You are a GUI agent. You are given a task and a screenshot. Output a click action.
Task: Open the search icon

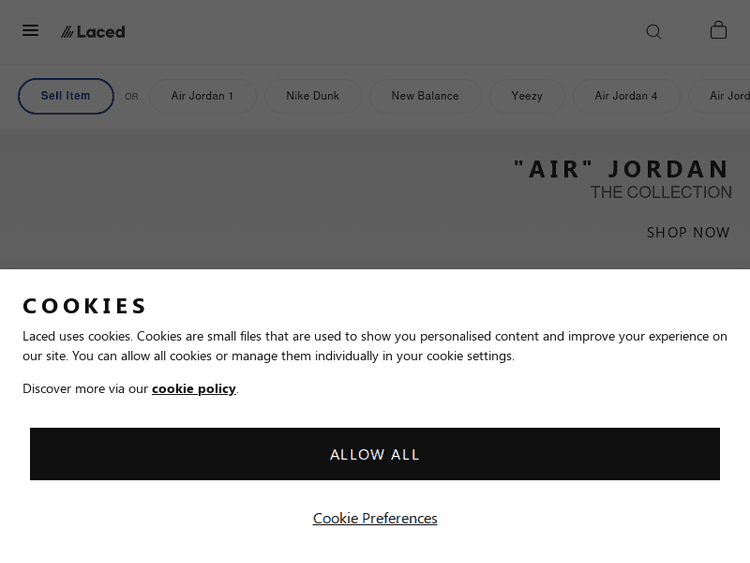point(654,32)
